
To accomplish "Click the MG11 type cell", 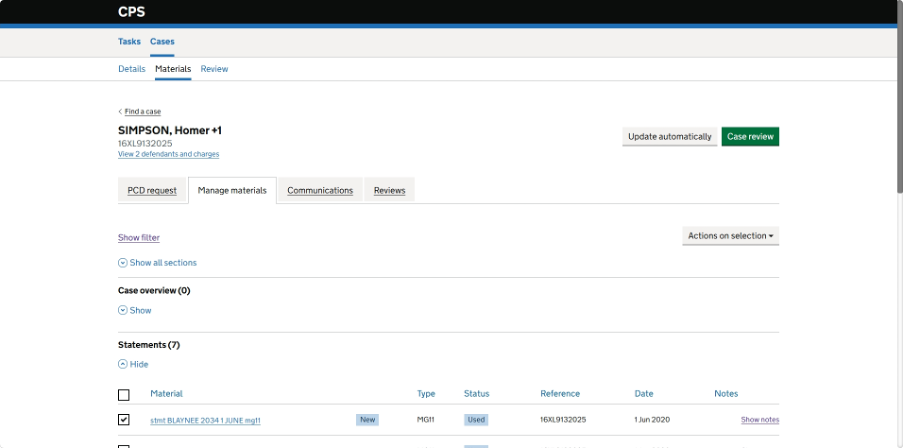I will (x=425, y=420).
